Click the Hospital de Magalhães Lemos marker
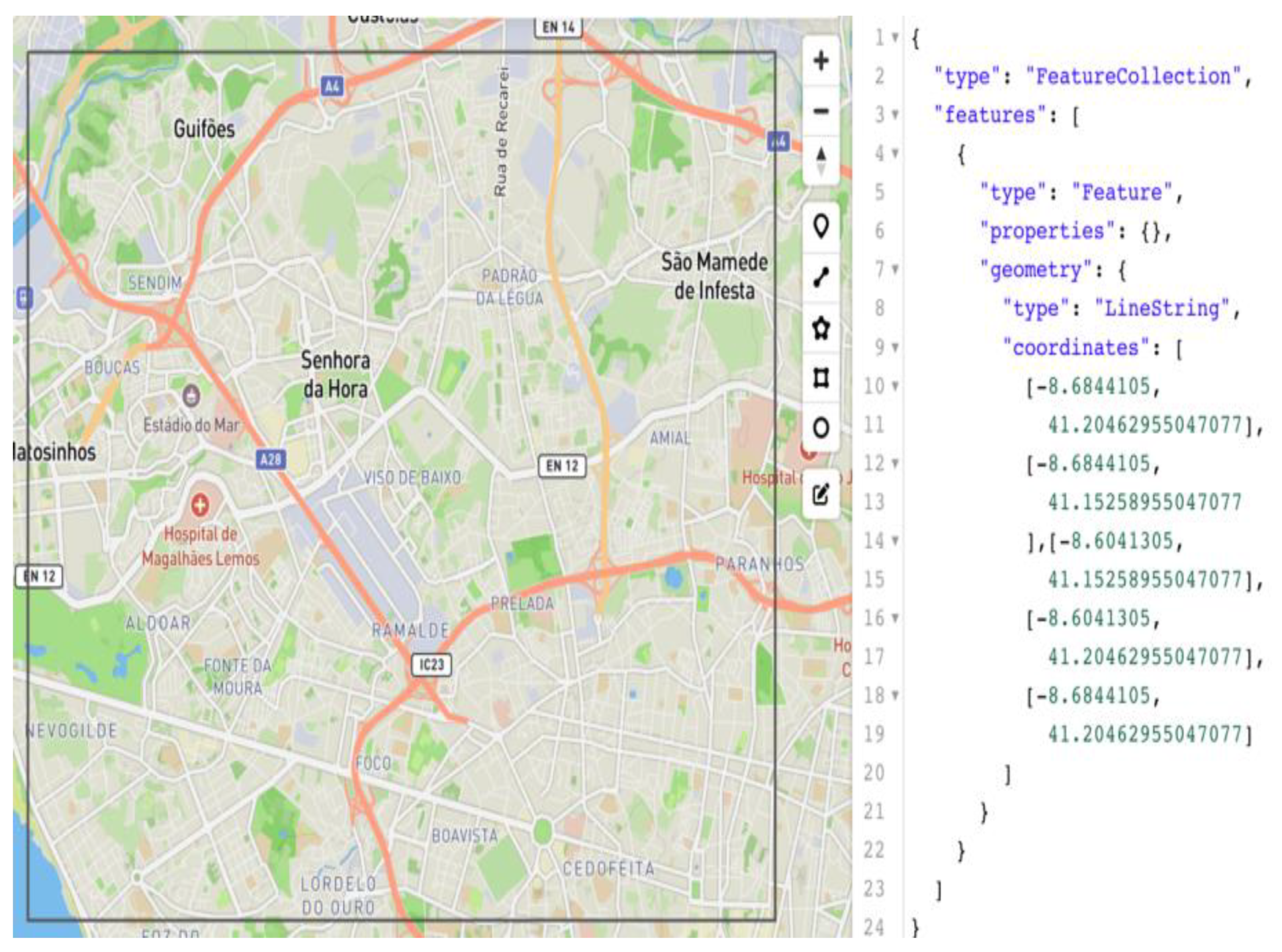 click(200, 506)
